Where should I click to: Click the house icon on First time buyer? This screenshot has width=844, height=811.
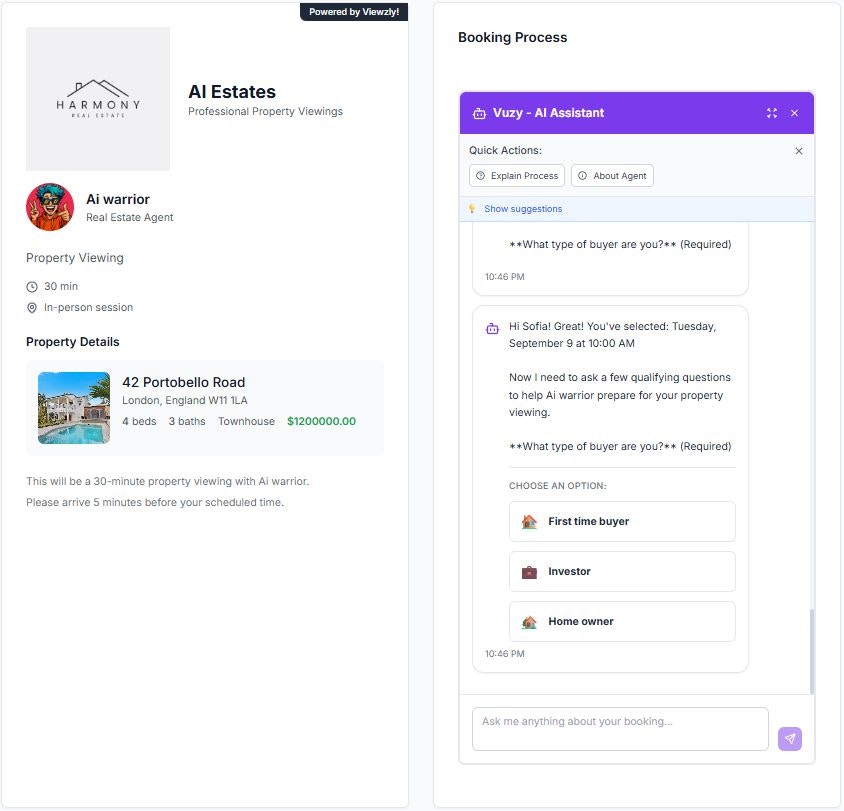[x=531, y=521]
